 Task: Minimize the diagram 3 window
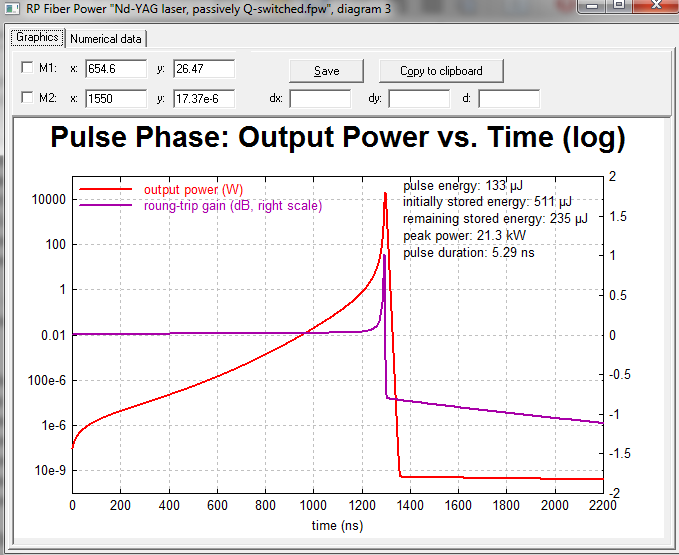tap(592, 6)
